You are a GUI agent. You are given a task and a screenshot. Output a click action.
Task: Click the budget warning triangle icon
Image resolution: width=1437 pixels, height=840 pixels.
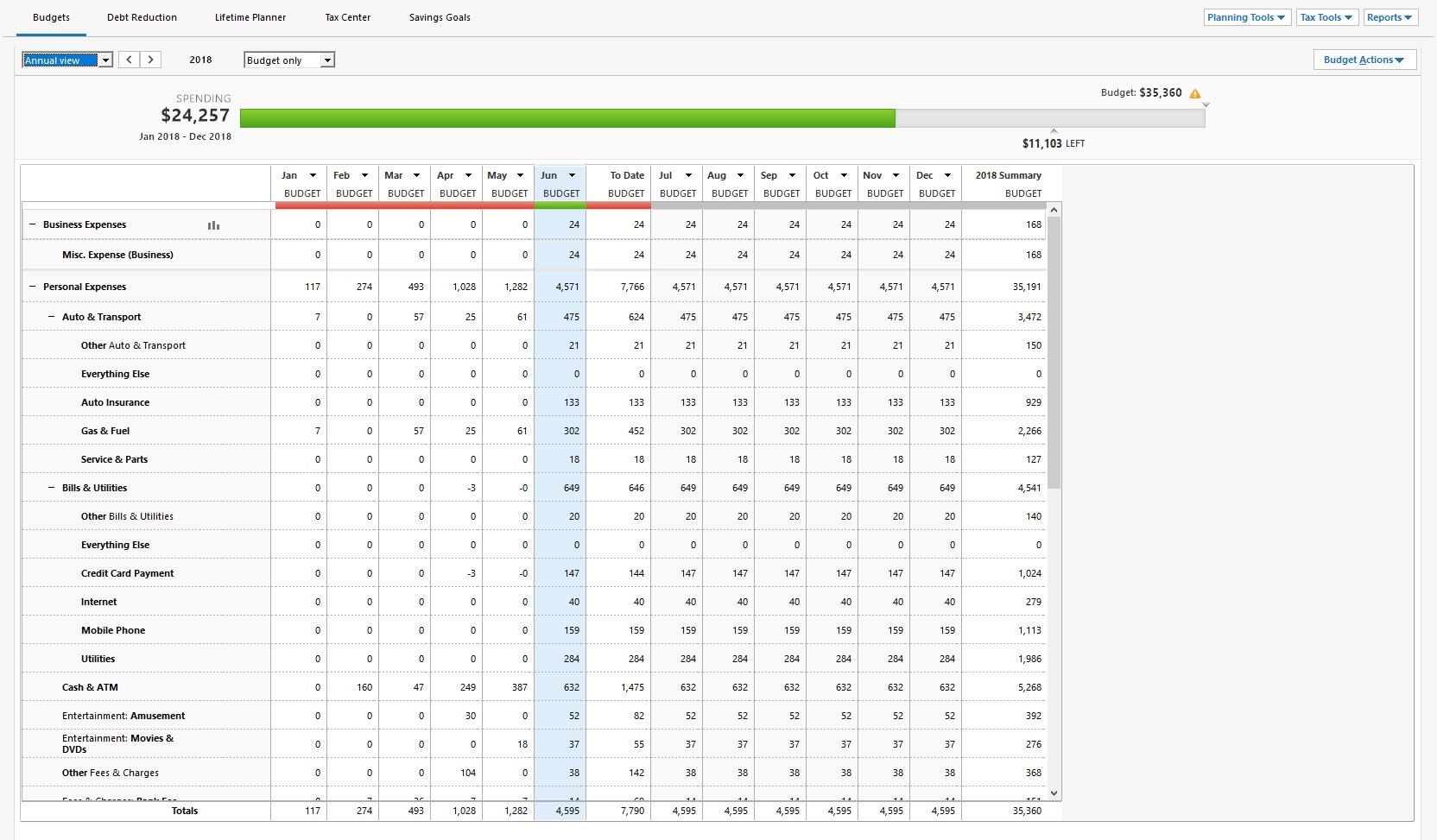click(x=1195, y=93)
